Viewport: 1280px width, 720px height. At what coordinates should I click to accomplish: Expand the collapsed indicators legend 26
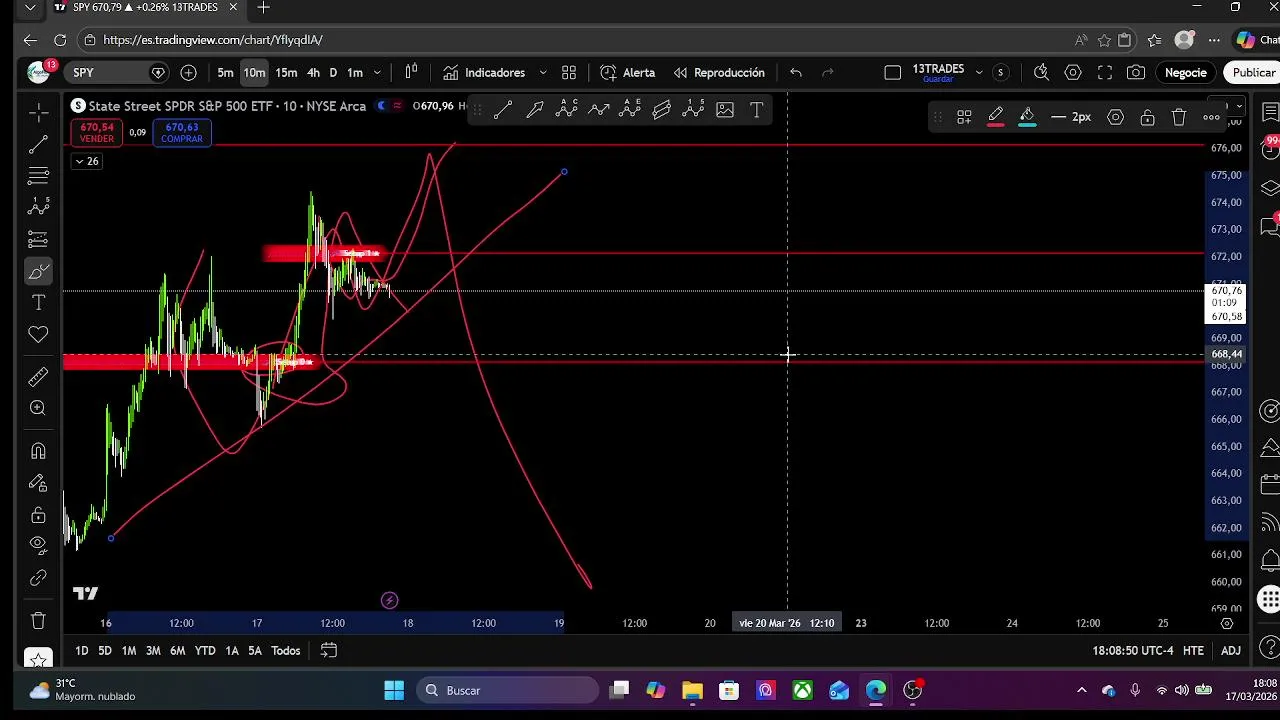(x=86, y=161)
